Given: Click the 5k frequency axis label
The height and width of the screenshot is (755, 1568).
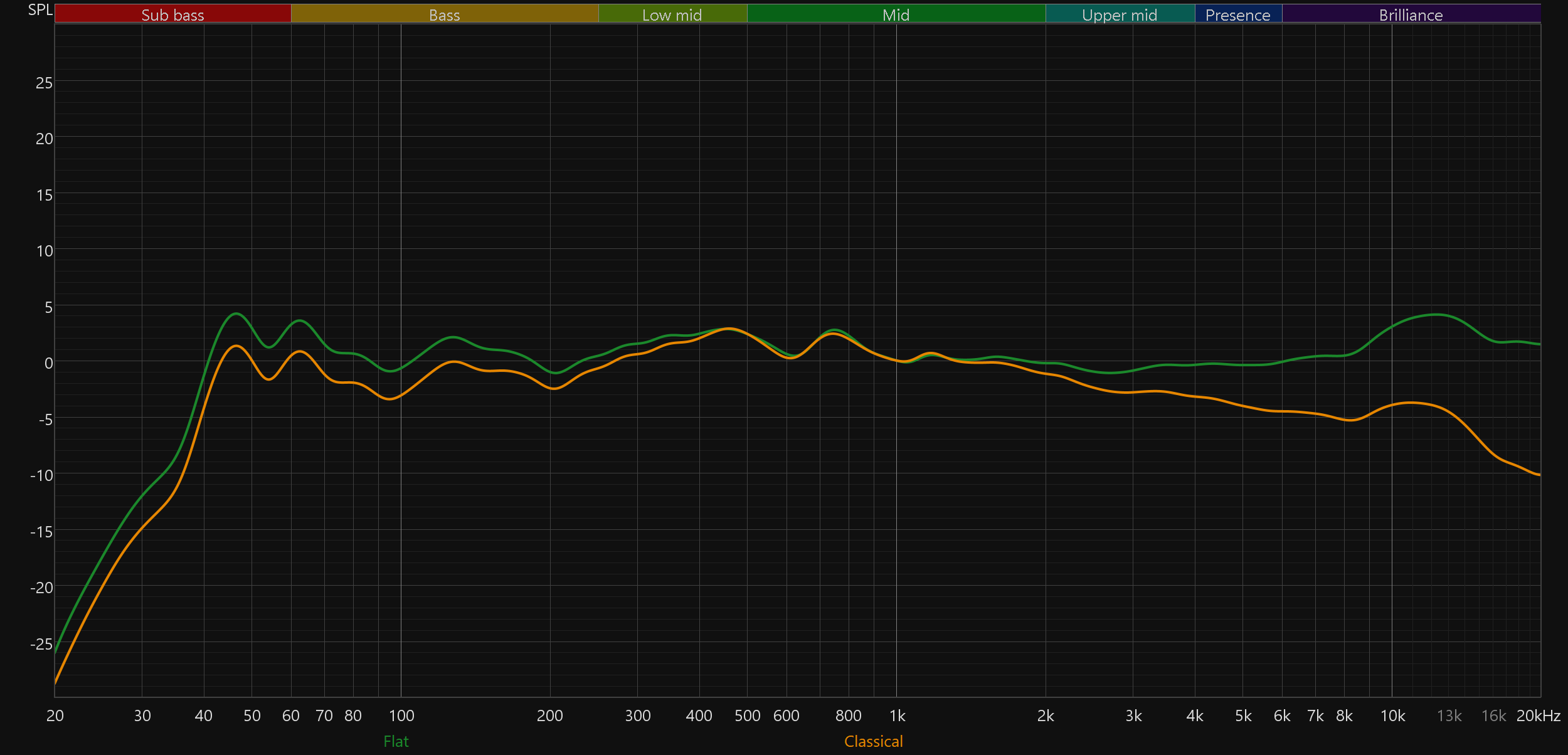Looking at the screenshot, I should tap(1243, 715).
